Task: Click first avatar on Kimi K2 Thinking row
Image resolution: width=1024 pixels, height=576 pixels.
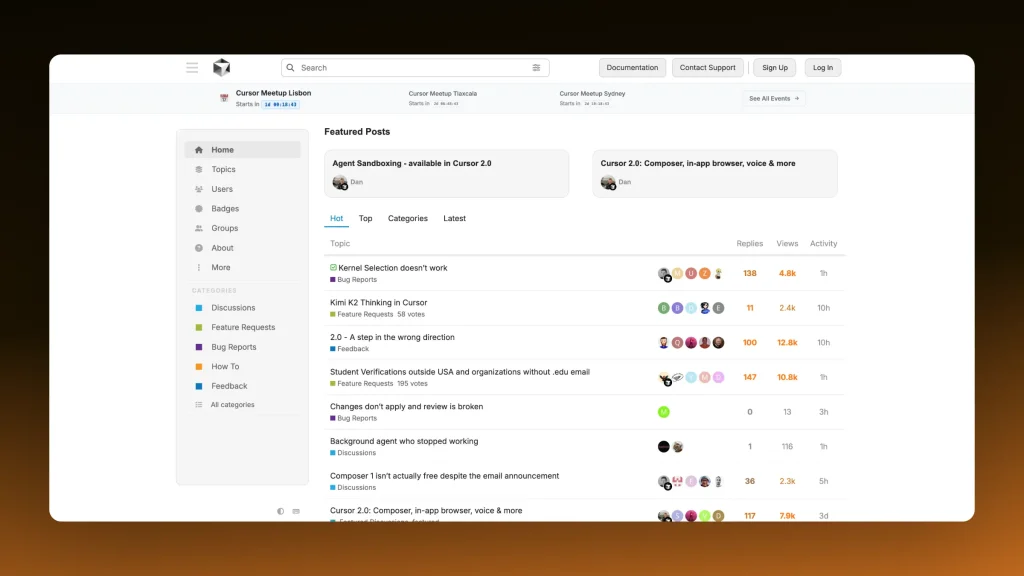Action: click(664, 308)
